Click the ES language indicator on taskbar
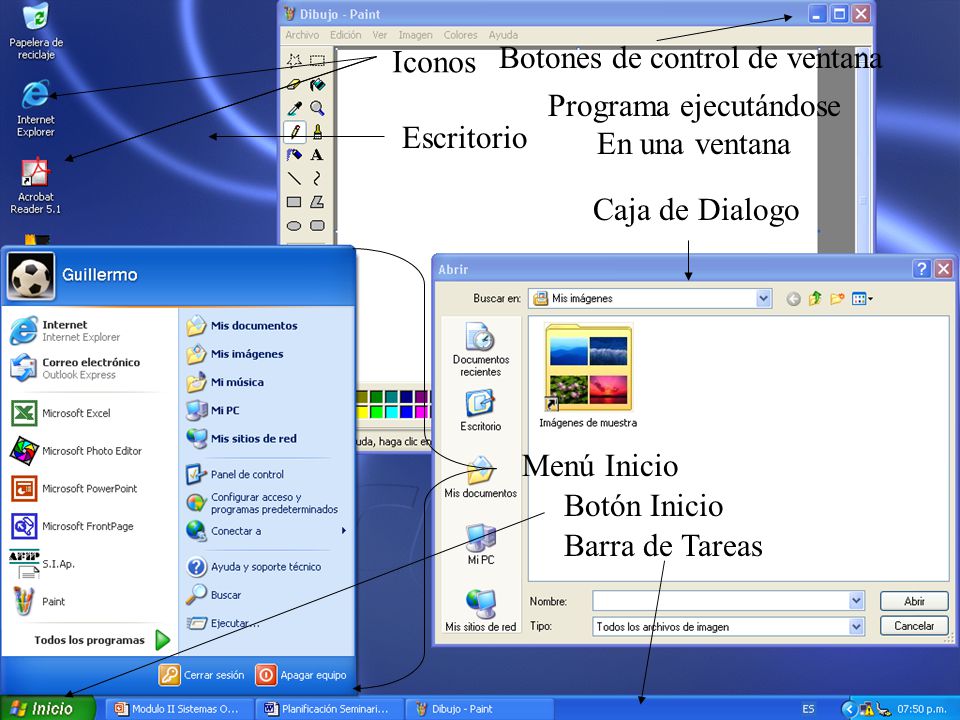 click(808, 709)
